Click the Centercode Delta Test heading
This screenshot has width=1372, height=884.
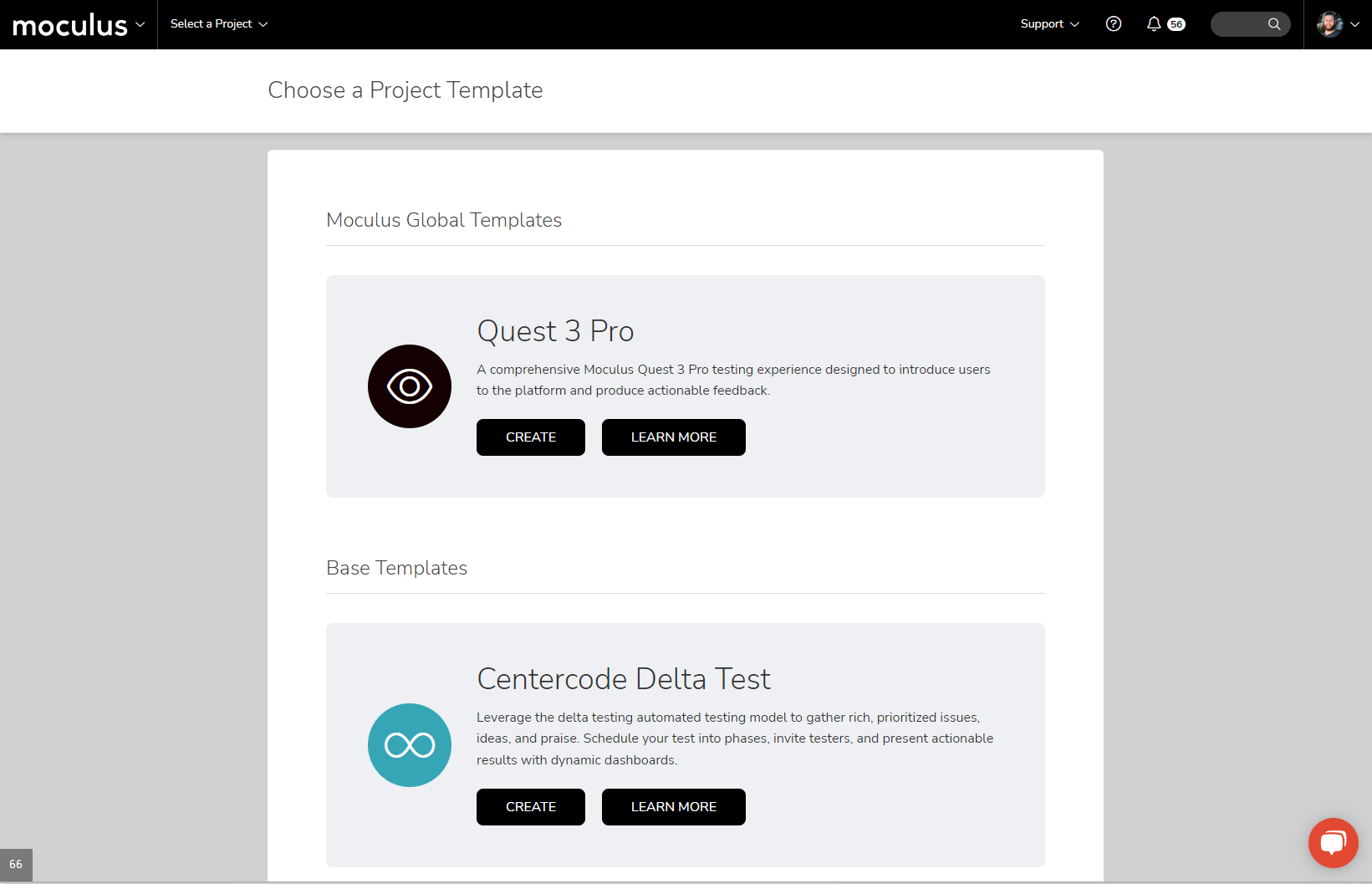(x=624, y=679)
